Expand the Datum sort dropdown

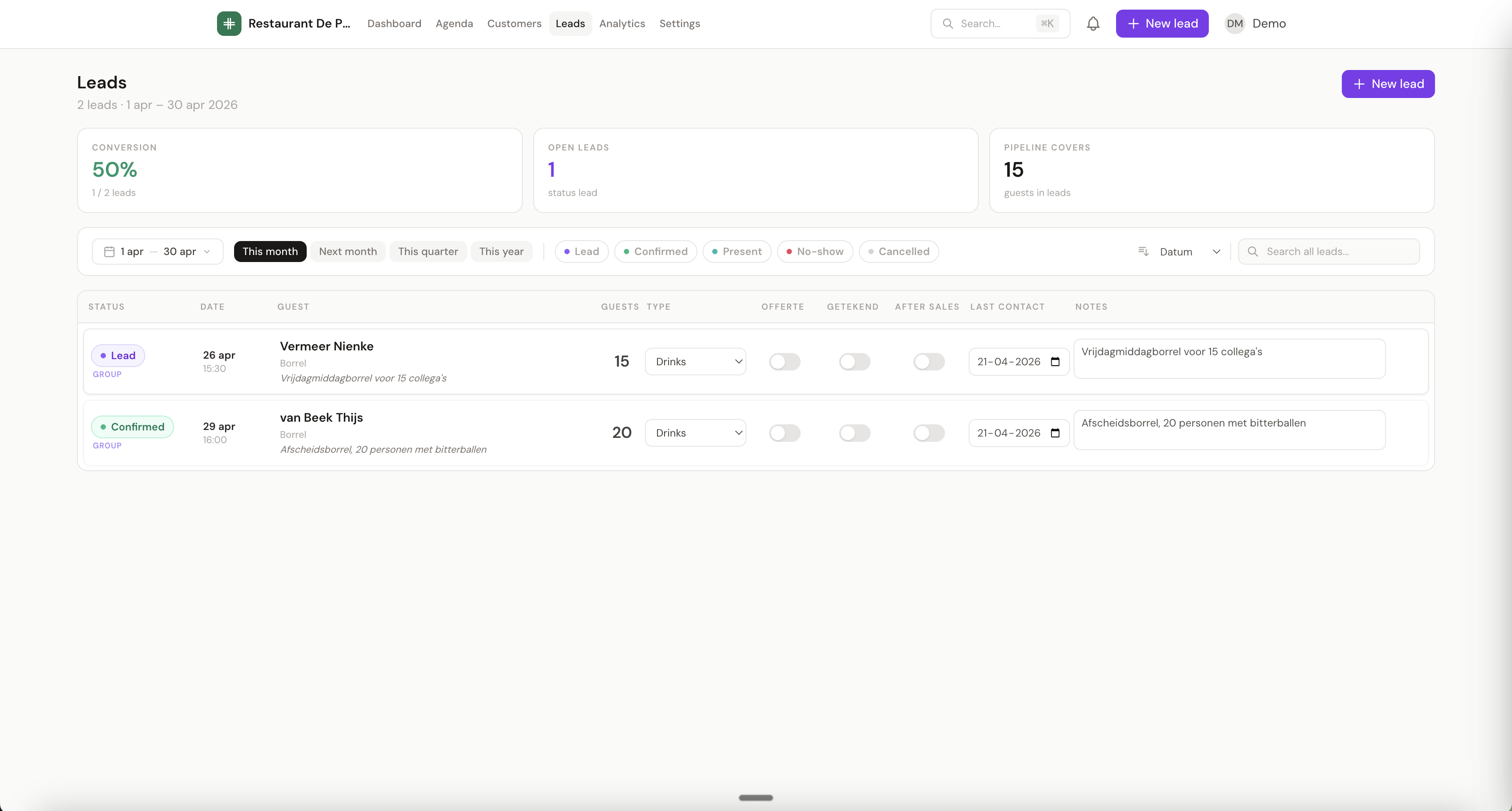pos(1216,251)
